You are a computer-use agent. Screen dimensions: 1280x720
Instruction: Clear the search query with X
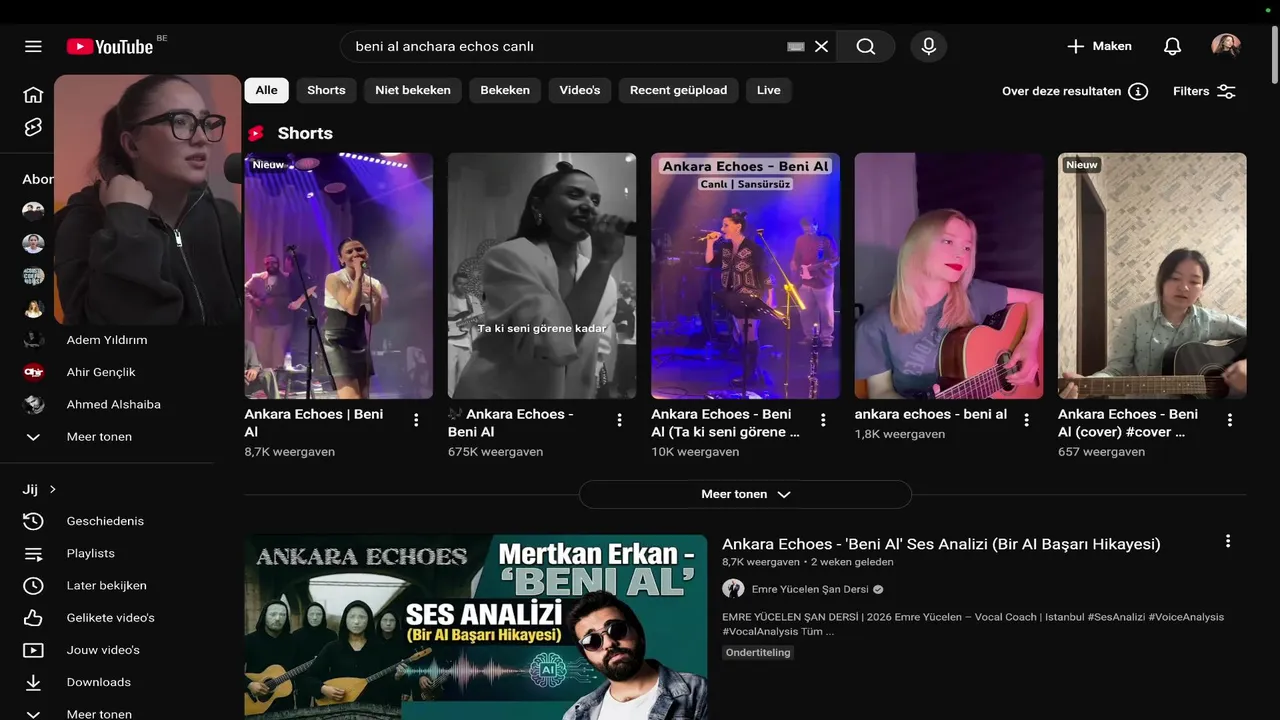821,46
